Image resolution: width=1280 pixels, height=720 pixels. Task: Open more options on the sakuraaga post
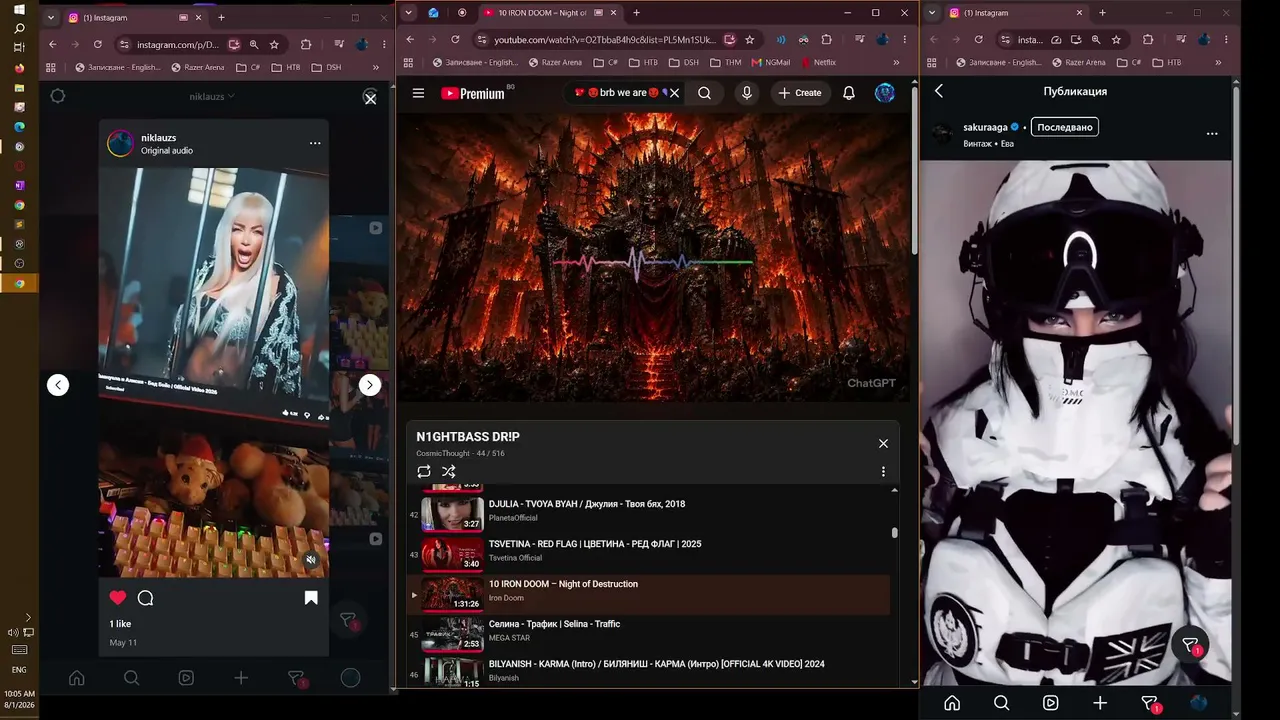[x=1212, y=133]
